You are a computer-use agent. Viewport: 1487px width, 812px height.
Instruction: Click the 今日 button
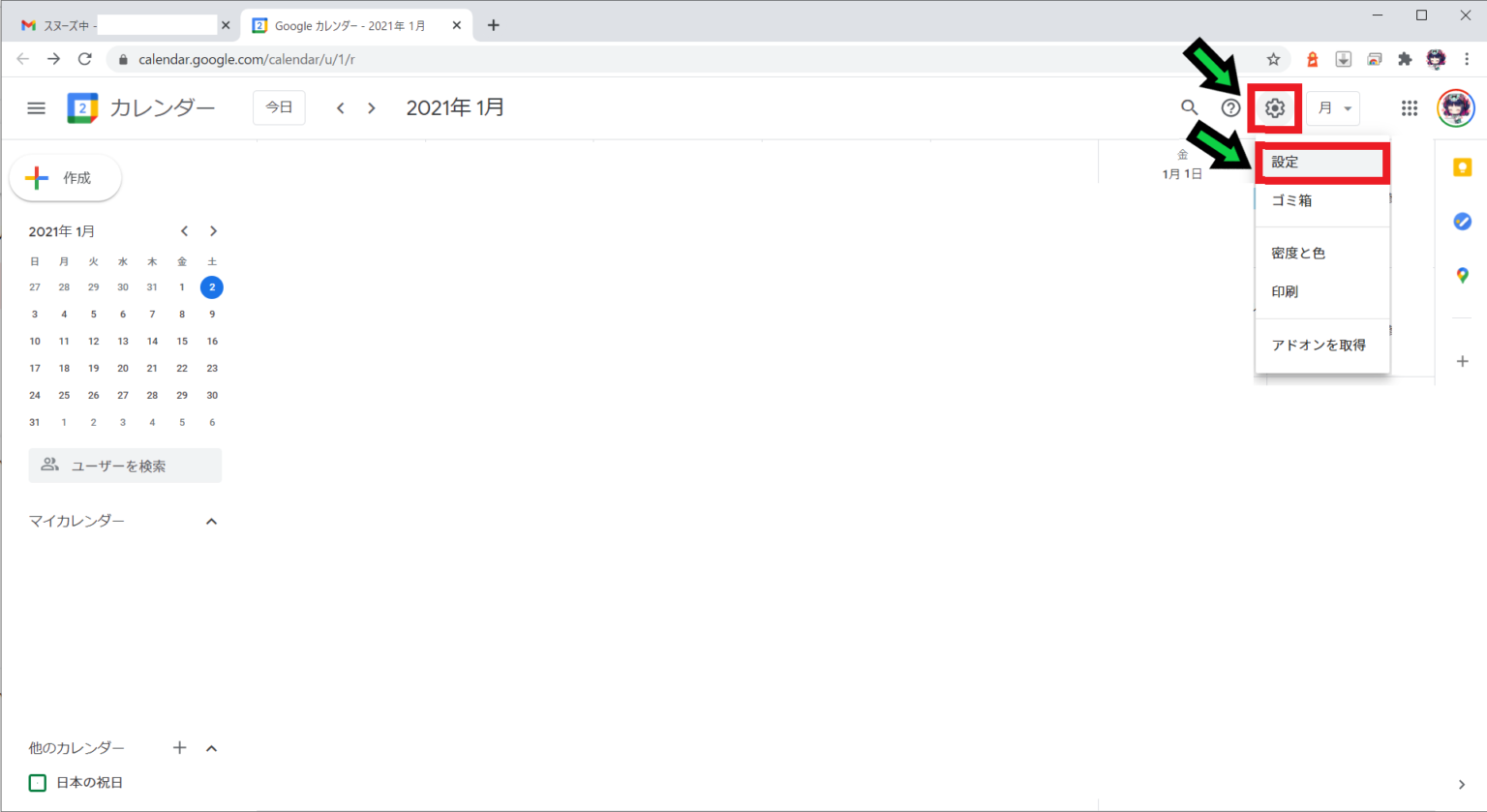[x=279, y=107]
